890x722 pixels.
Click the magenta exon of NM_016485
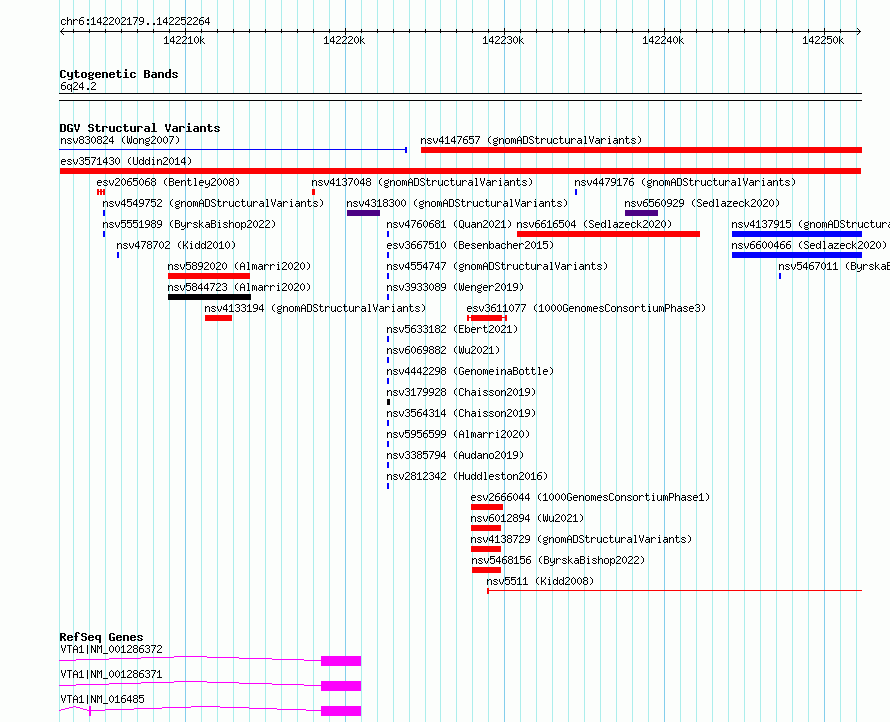341,711
